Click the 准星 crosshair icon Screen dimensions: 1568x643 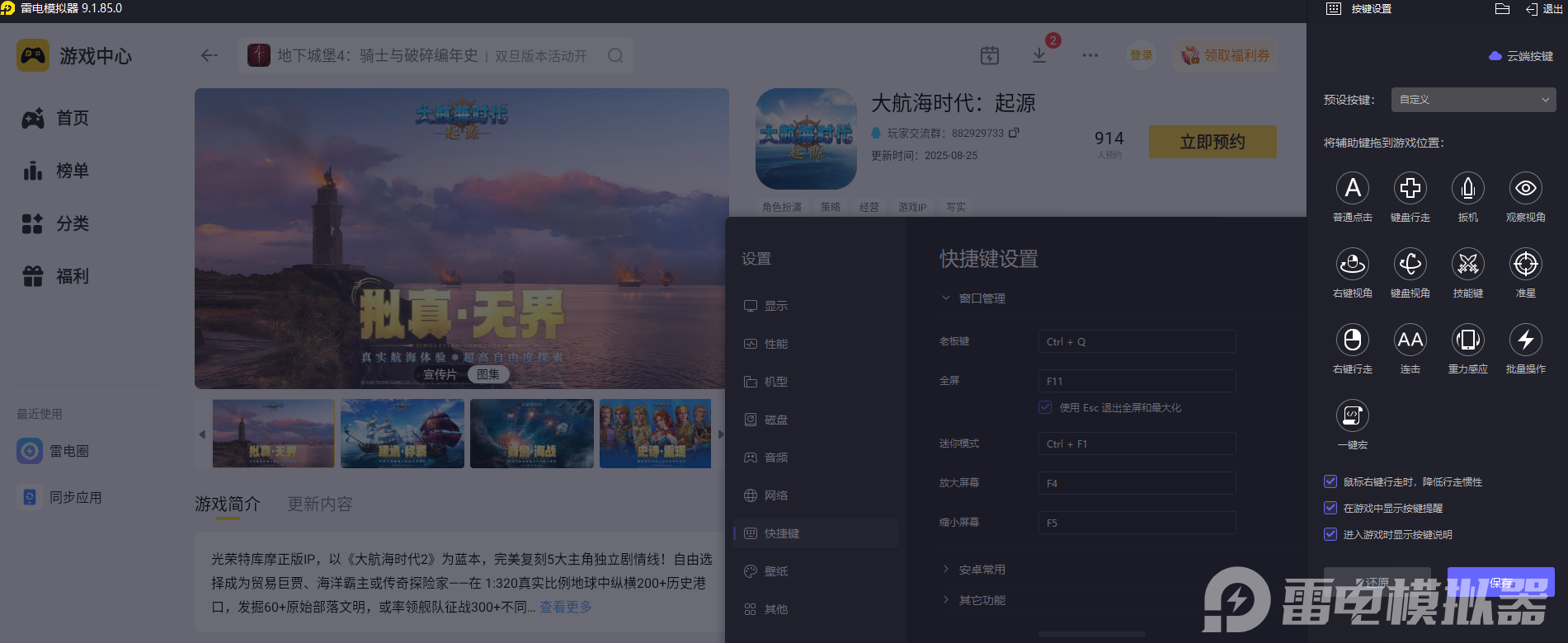pos(1525,265)
